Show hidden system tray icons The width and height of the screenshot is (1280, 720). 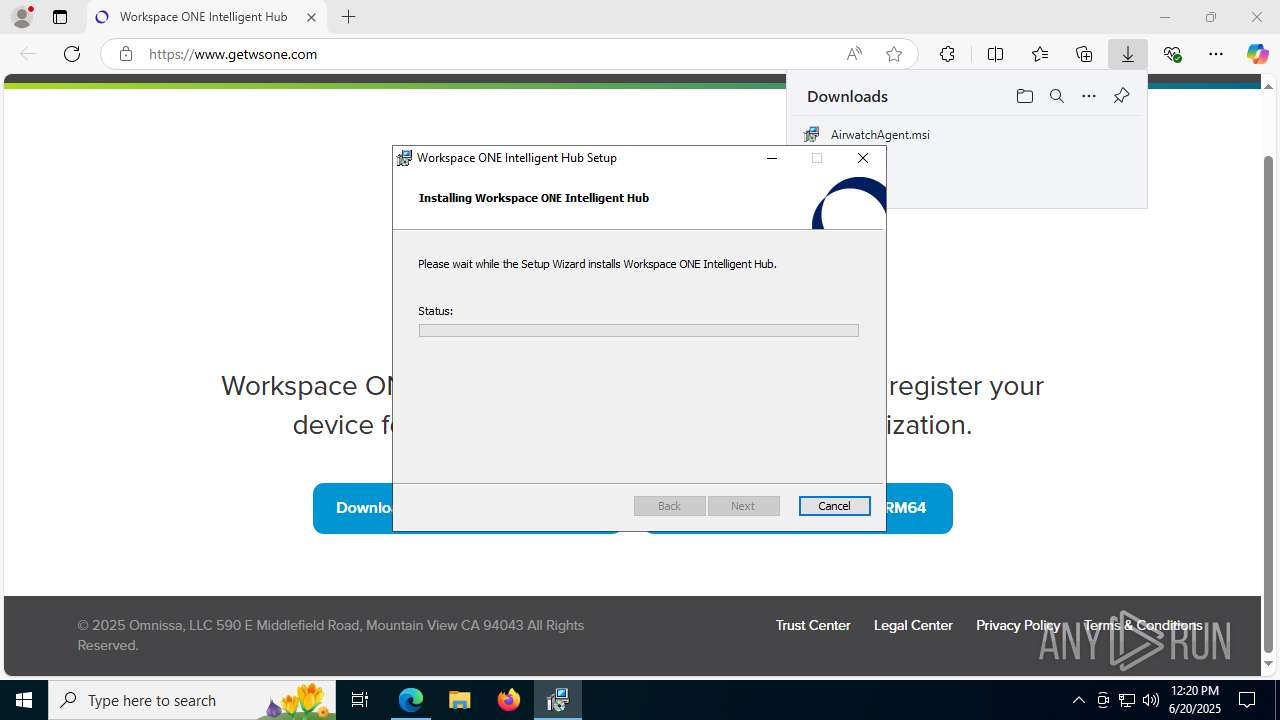pos(1078,700)
